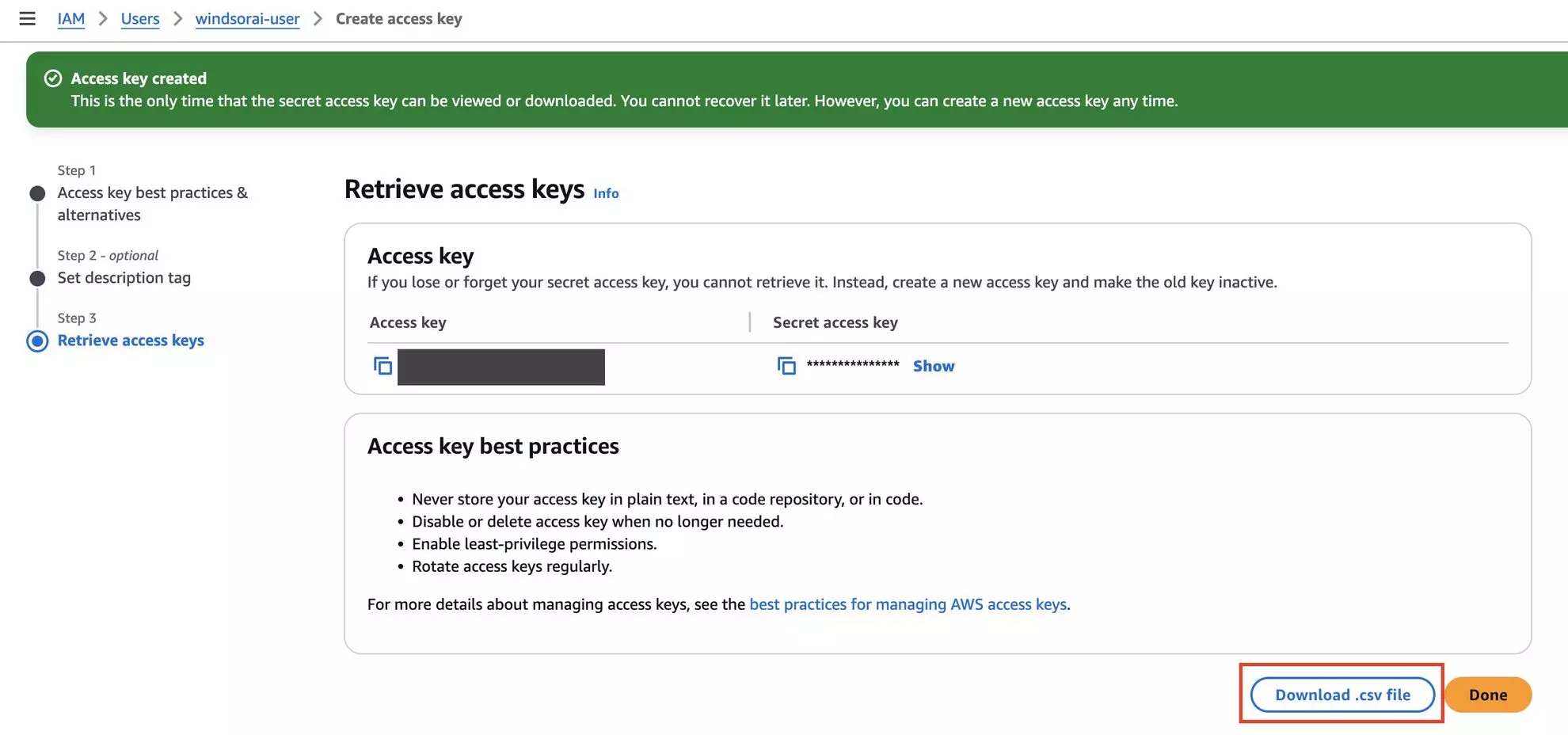The height and width of the screenshot is (735, 1568).
Task: Click the 'Retrieve access keys' page heading
Action: pyautogui.click(x=464, y=189)
